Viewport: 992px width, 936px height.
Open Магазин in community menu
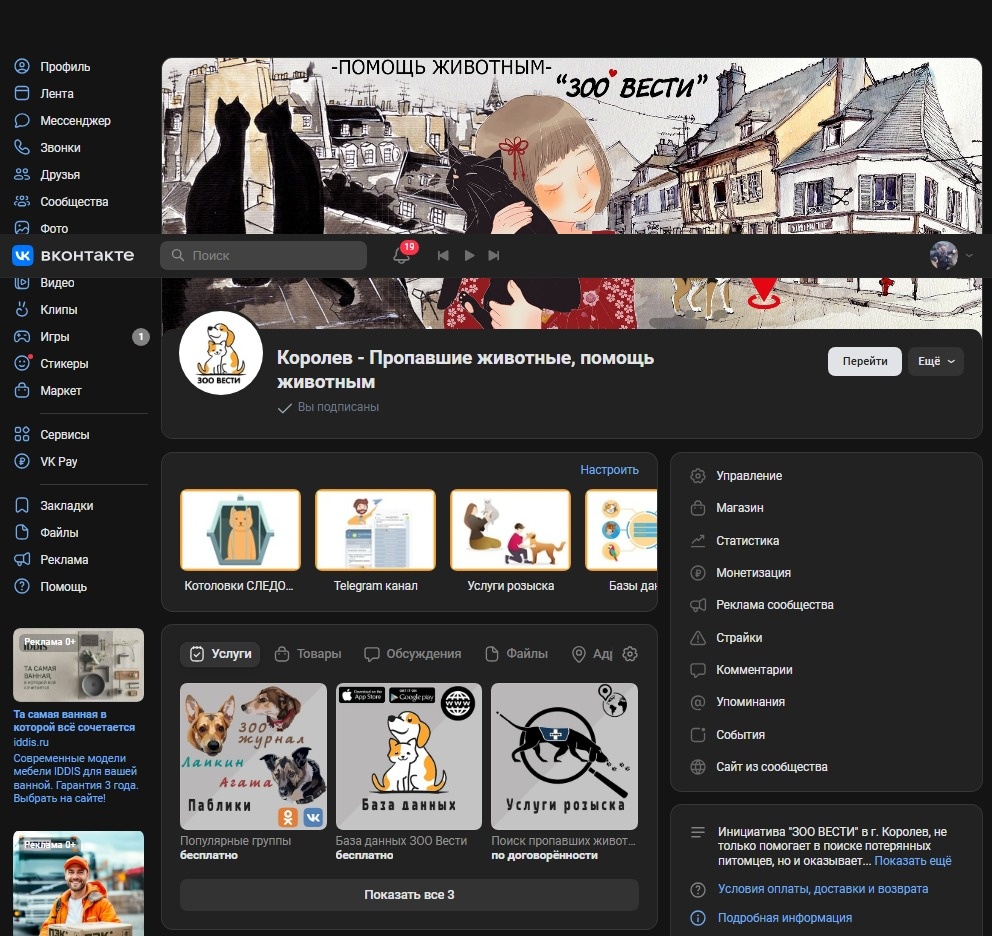[726, 508]
